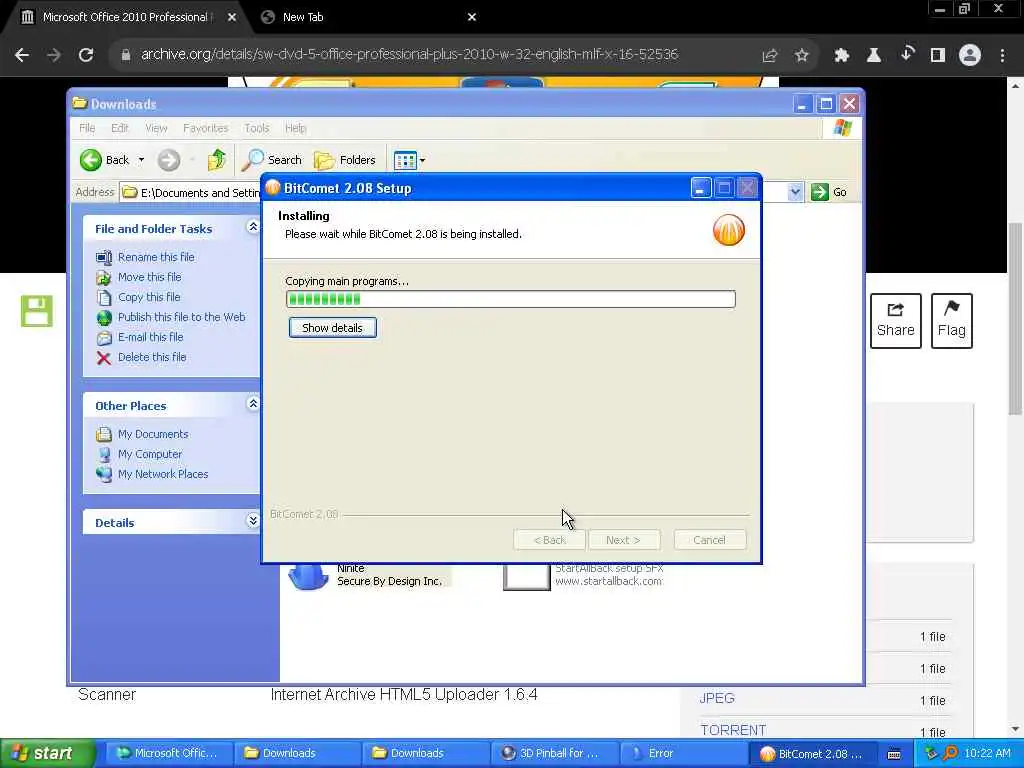Click the disabled Back button in BitComet Setup
This screenshot has height=768, width=1024.
(549, 540)
